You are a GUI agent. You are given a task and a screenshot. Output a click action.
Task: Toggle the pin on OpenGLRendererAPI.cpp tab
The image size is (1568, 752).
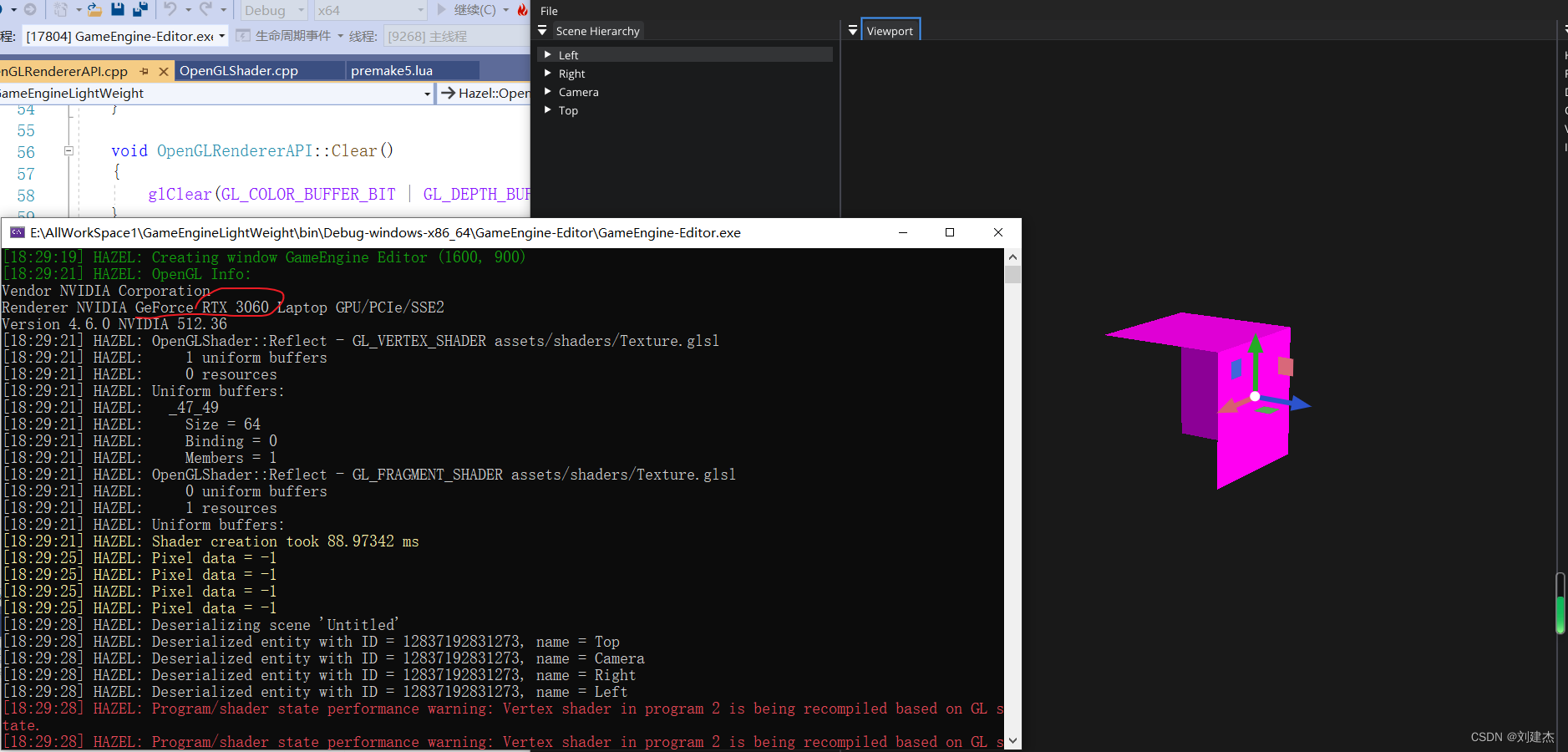coord(145,71)
